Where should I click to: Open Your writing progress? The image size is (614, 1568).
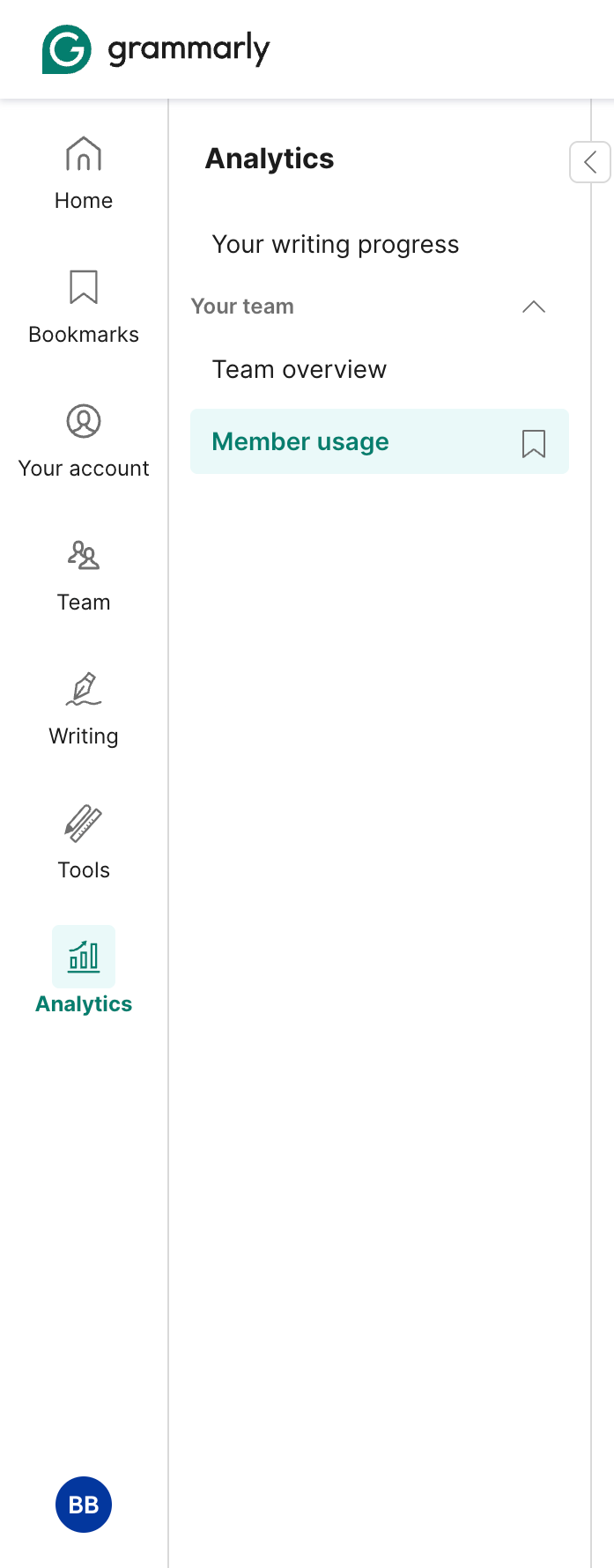(x=335, y=244)
